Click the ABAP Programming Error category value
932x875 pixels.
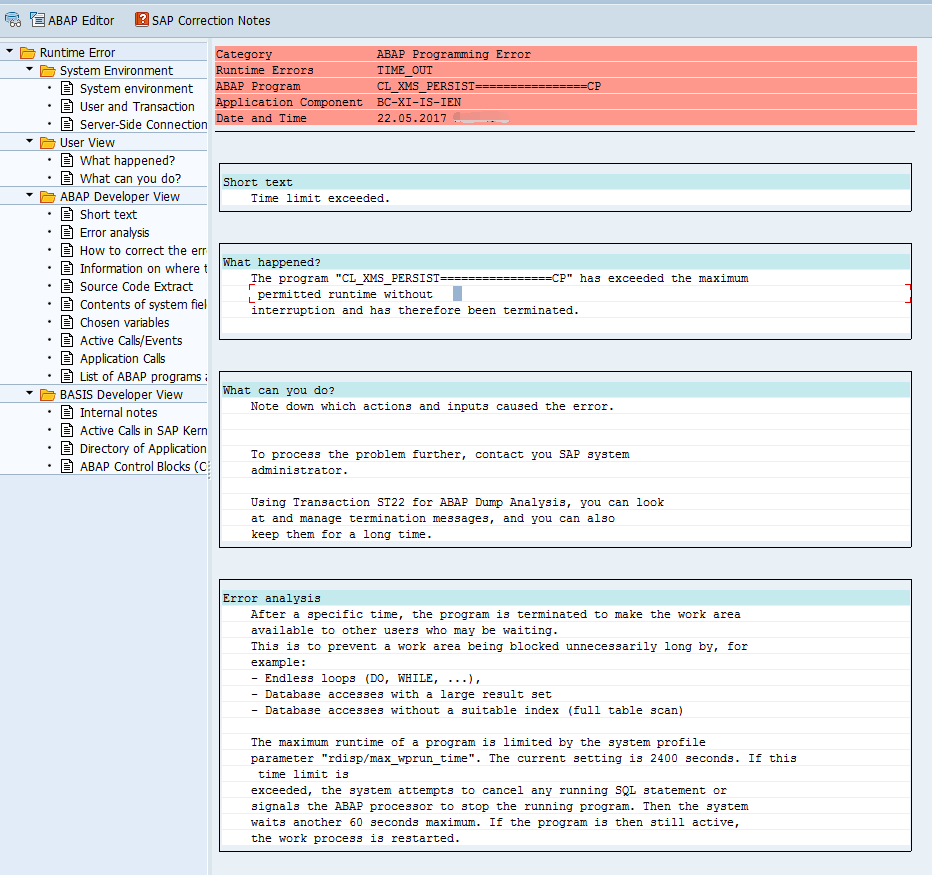click(454, 54)
